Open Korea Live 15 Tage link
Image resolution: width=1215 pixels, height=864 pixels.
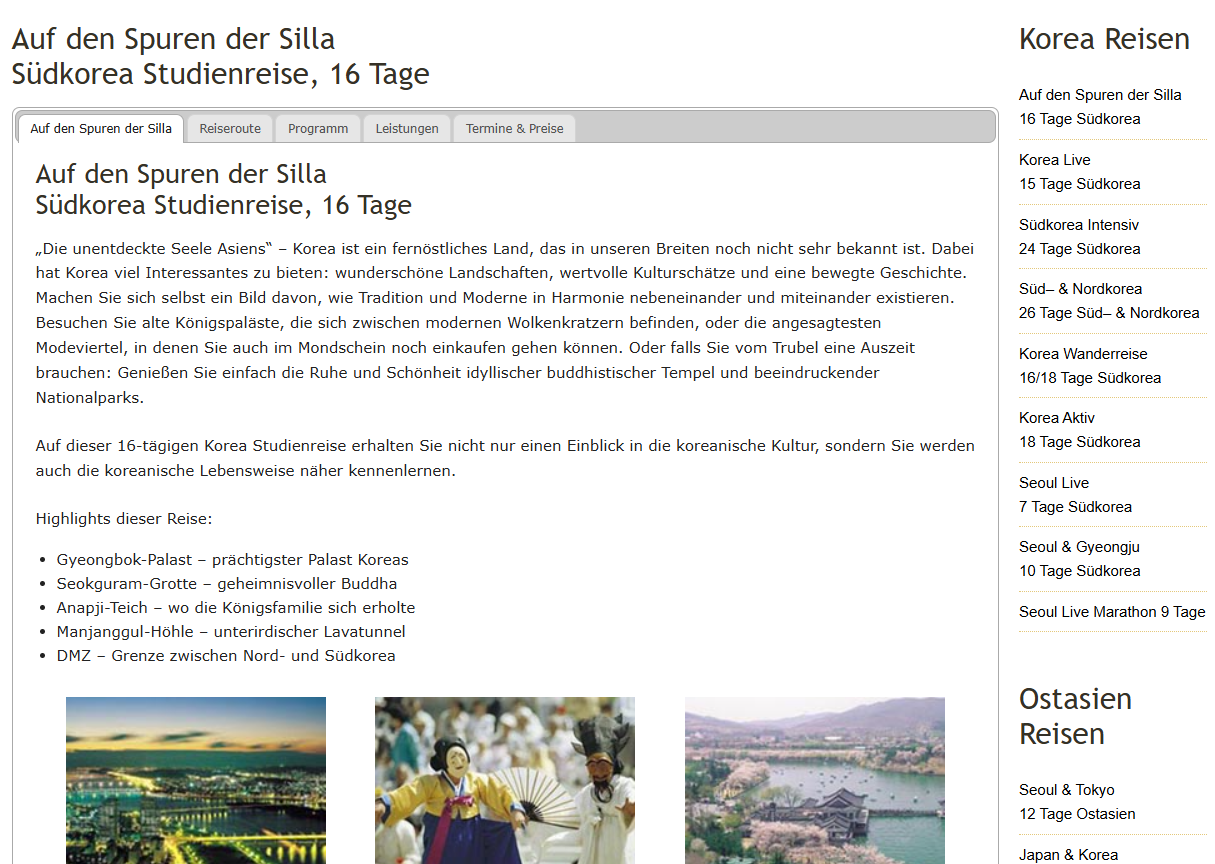[x=1079, y=172]
